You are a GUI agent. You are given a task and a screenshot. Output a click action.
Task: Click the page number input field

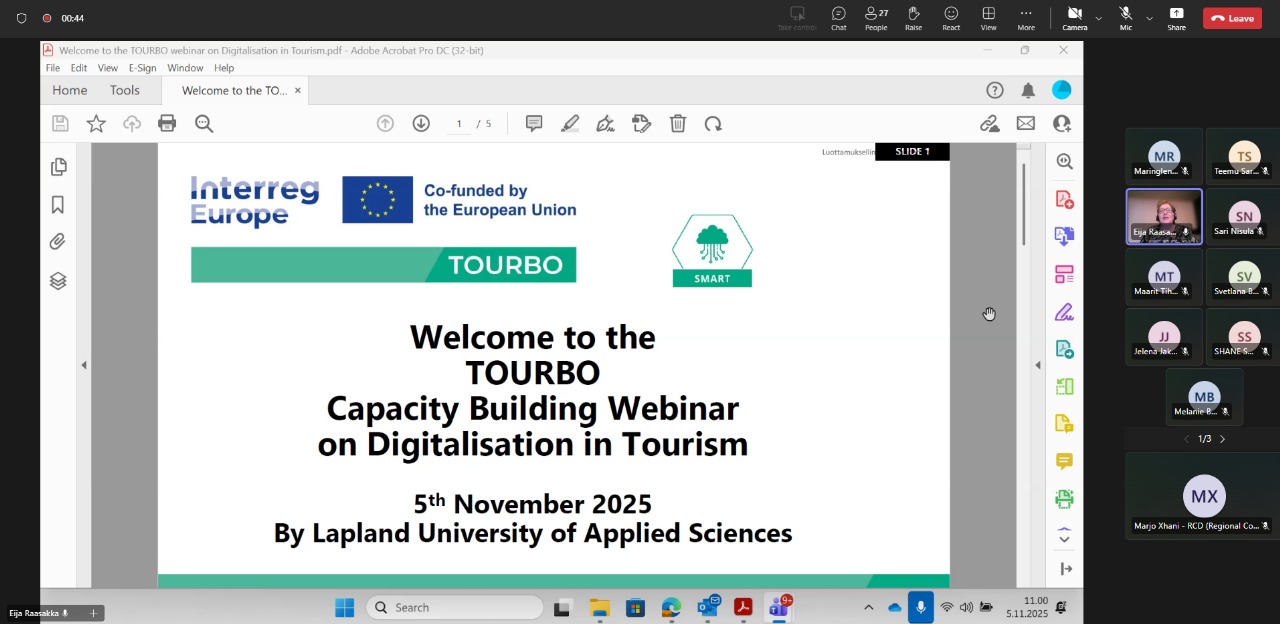coord(459,123)
